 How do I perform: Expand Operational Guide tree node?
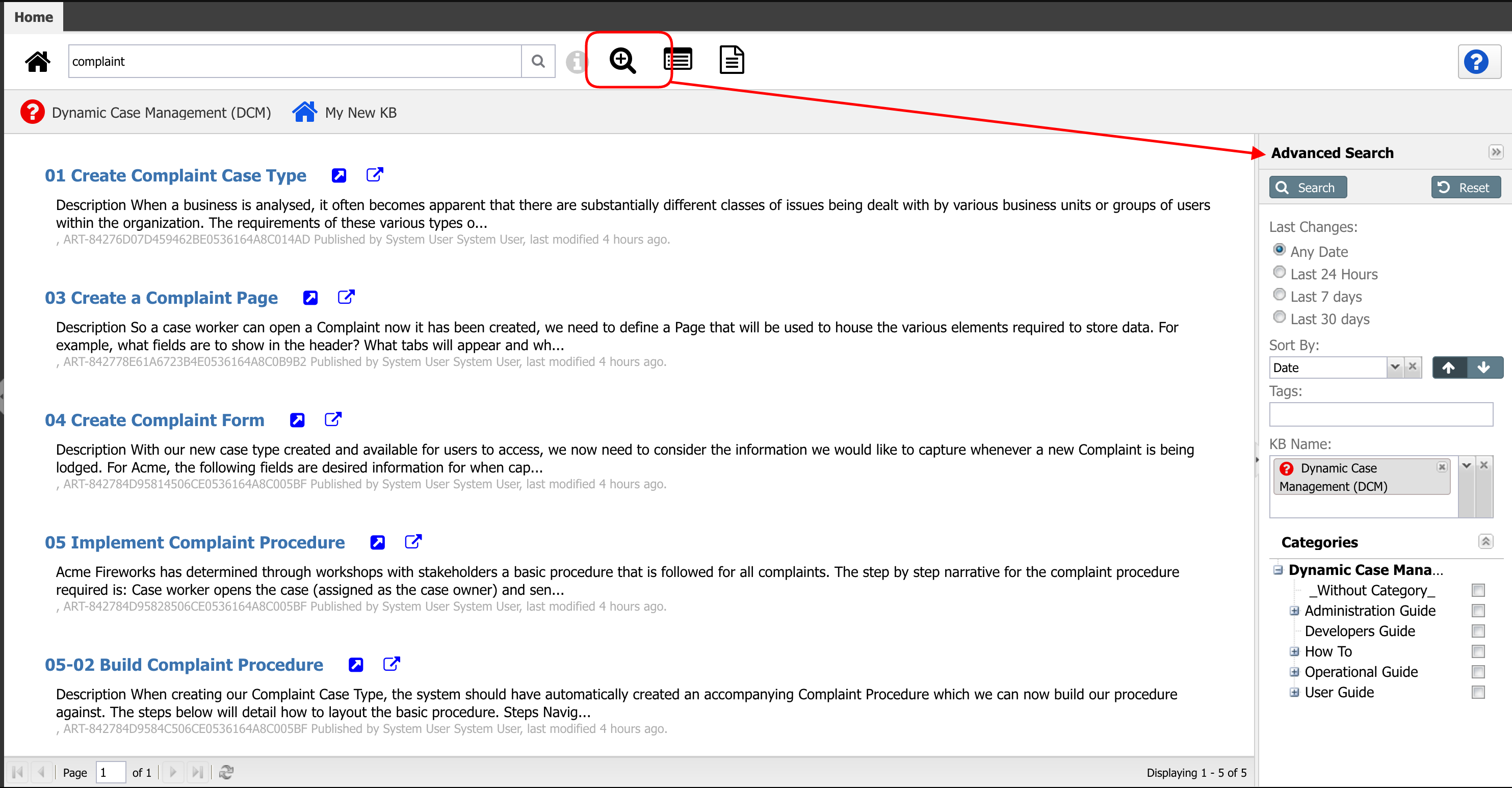1294,672
